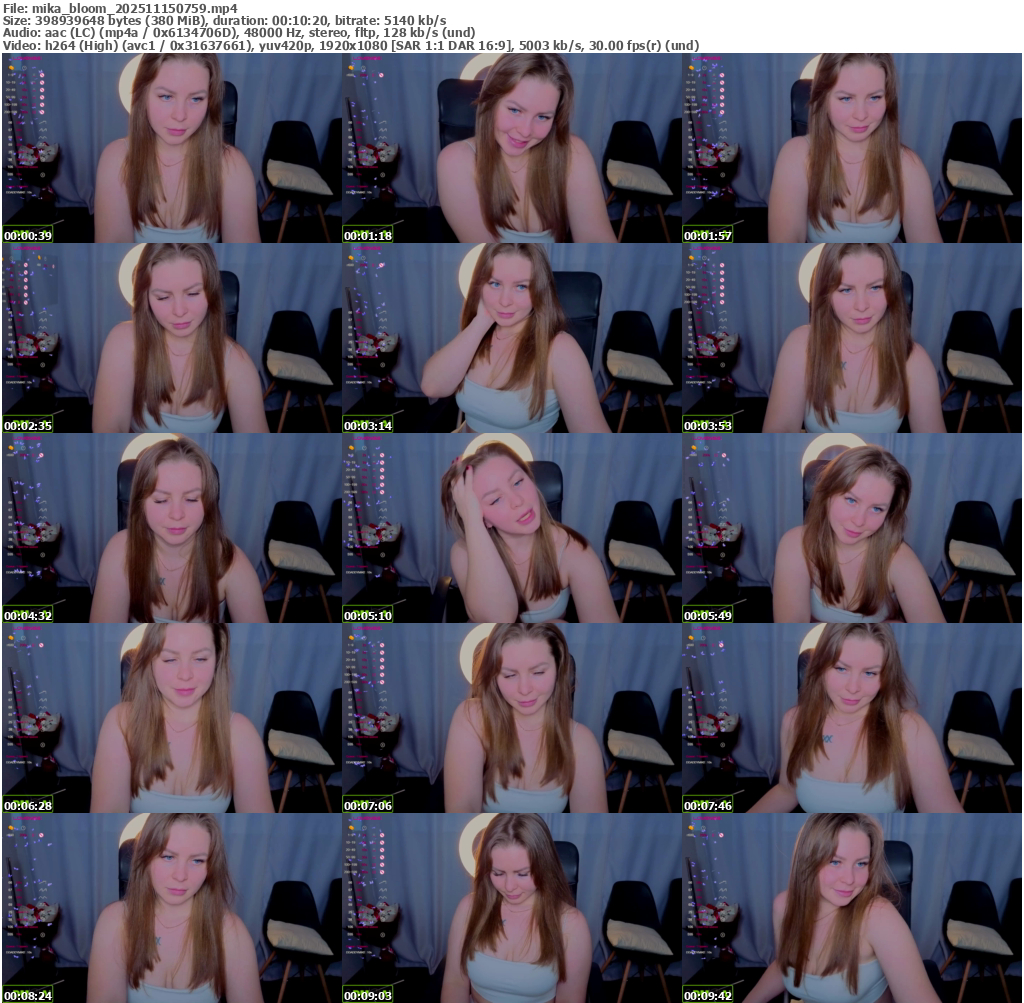1024x1003 pixels.
Task: Select the frame timestamped 00:01:18
Action: click(x=511, y=148)
